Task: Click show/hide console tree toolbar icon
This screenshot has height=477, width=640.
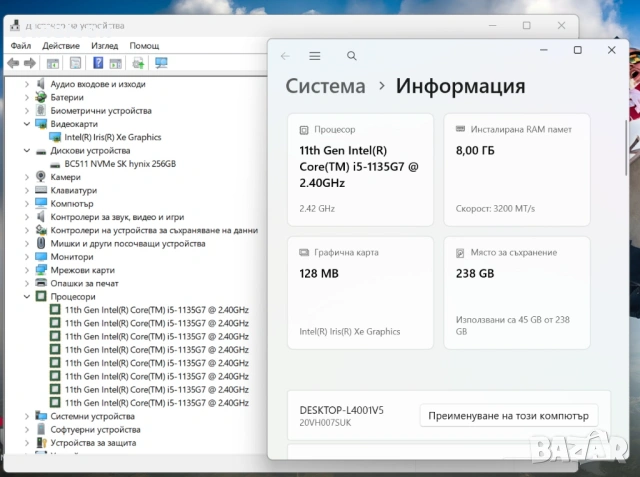Action: coord(53,63)
